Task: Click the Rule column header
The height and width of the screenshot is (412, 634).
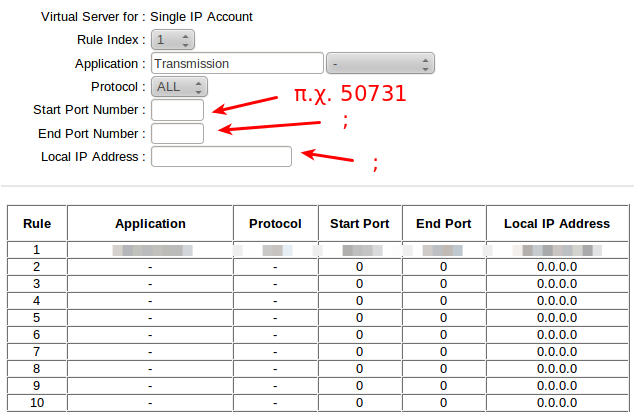Action: (x=37, y=224)
